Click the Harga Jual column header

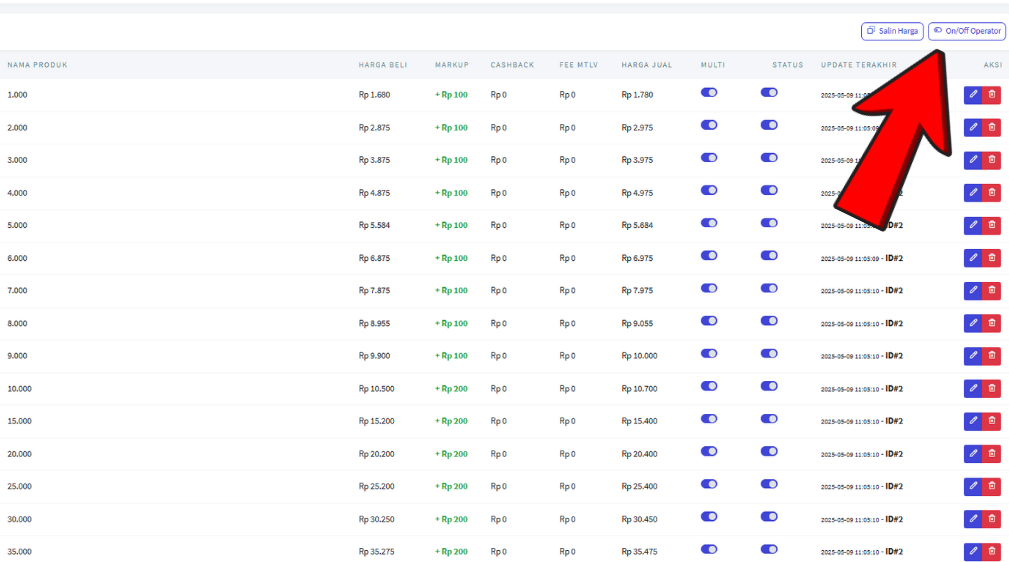(646, 65)
